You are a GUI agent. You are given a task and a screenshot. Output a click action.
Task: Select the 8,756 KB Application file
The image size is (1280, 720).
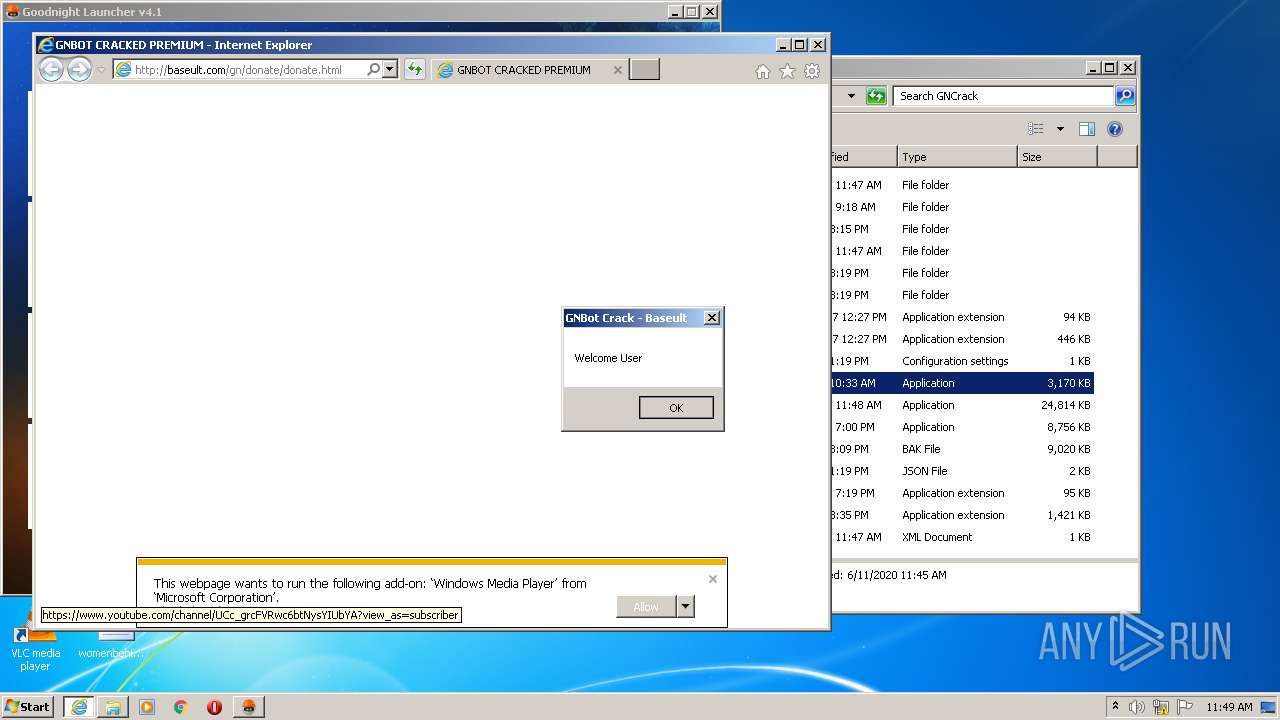click(x=962, y=427)
